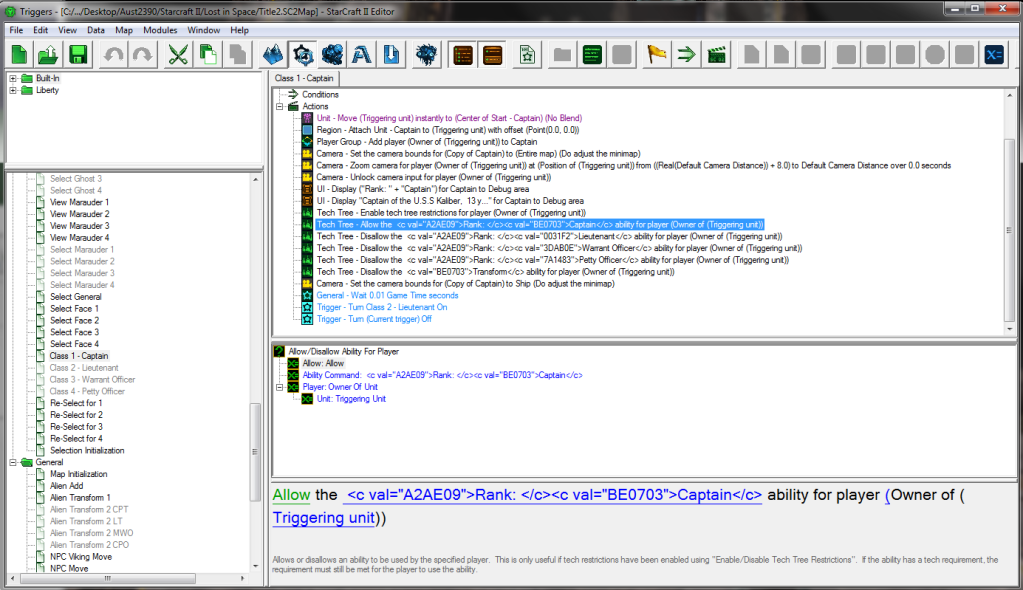
Task: Select the Allow: Allow parameter
Action: [x=323, y=364]
